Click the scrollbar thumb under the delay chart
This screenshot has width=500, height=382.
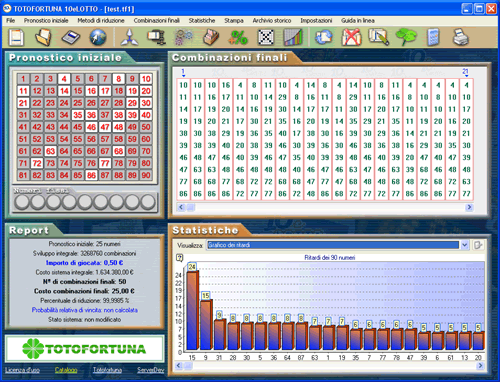[x=189, y=366]
